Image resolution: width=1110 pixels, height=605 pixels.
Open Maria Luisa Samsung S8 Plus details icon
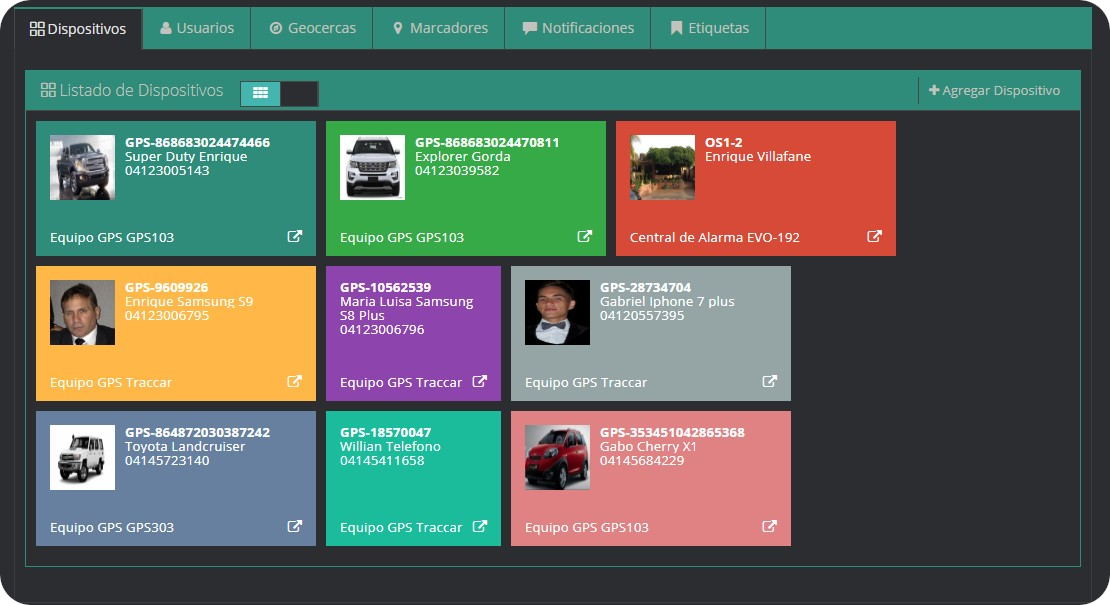click(480, 382)
